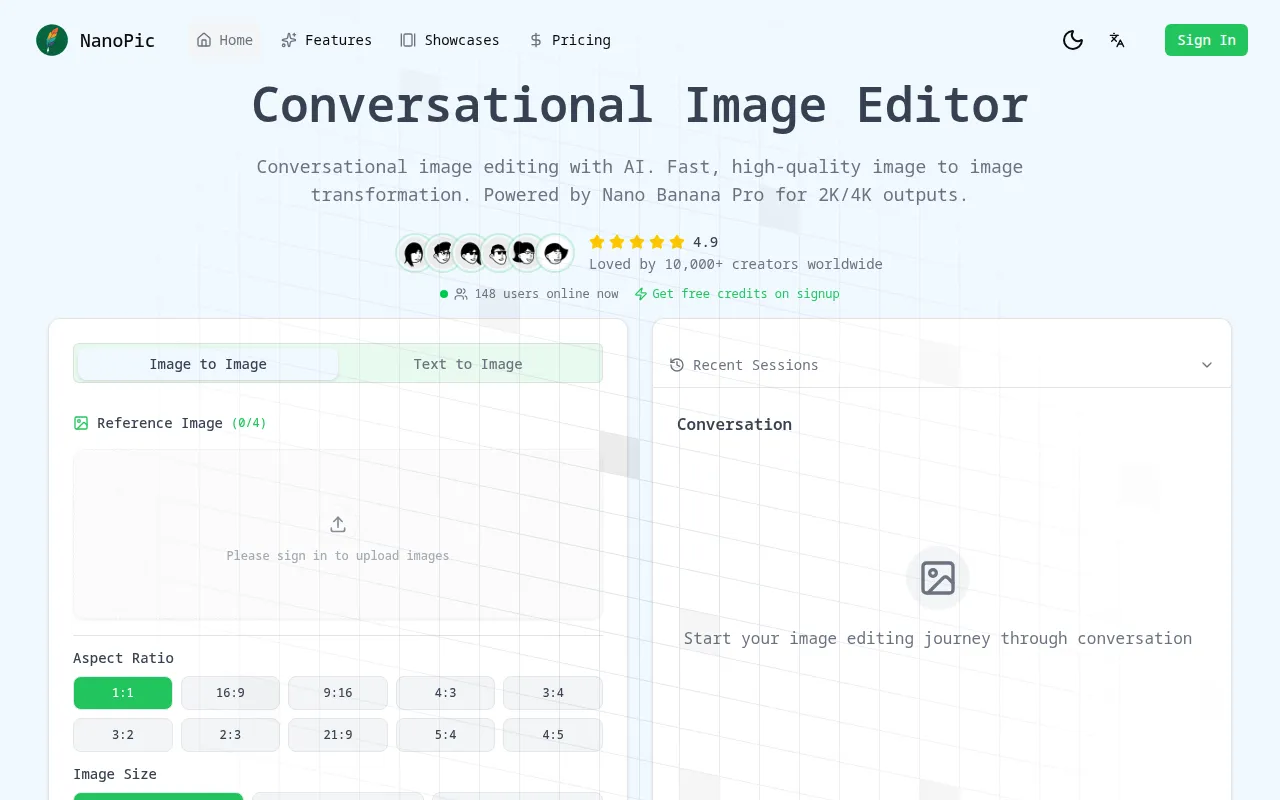
Task: Click the first user avatar thumbnail
Action: tap(414, 254)
